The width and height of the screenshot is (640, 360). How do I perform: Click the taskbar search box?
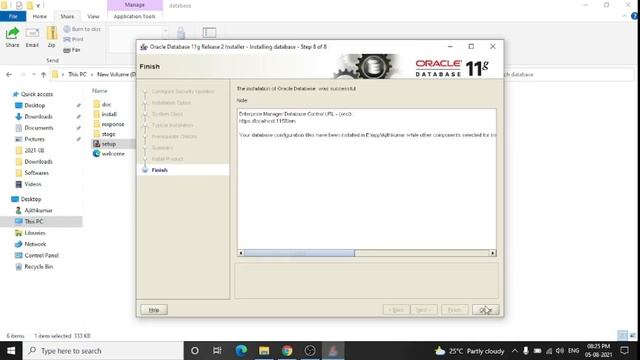coord(103,351)
